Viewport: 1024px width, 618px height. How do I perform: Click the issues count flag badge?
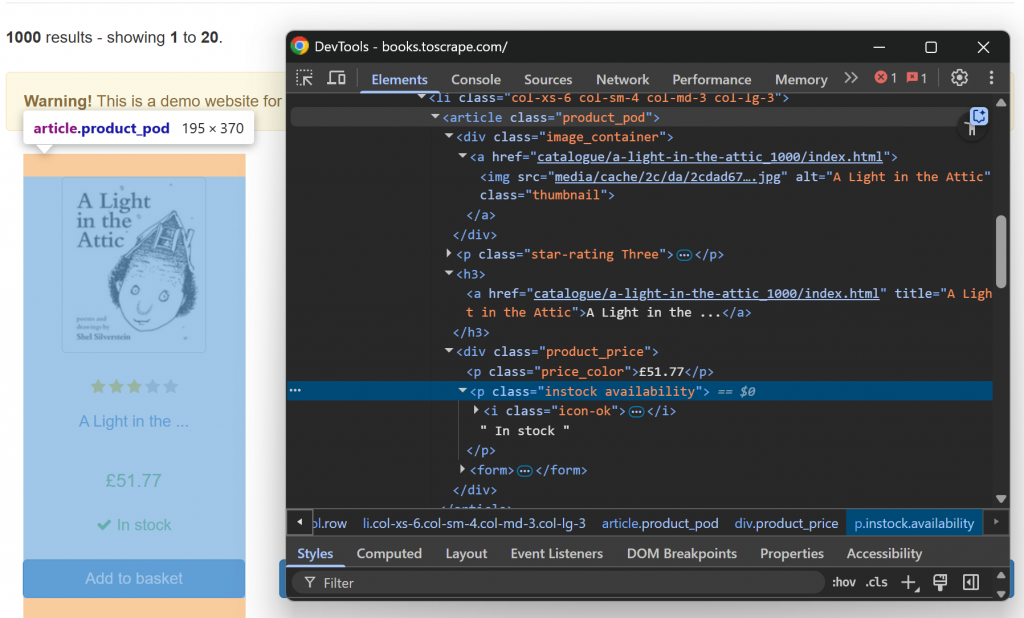(916, 78)
